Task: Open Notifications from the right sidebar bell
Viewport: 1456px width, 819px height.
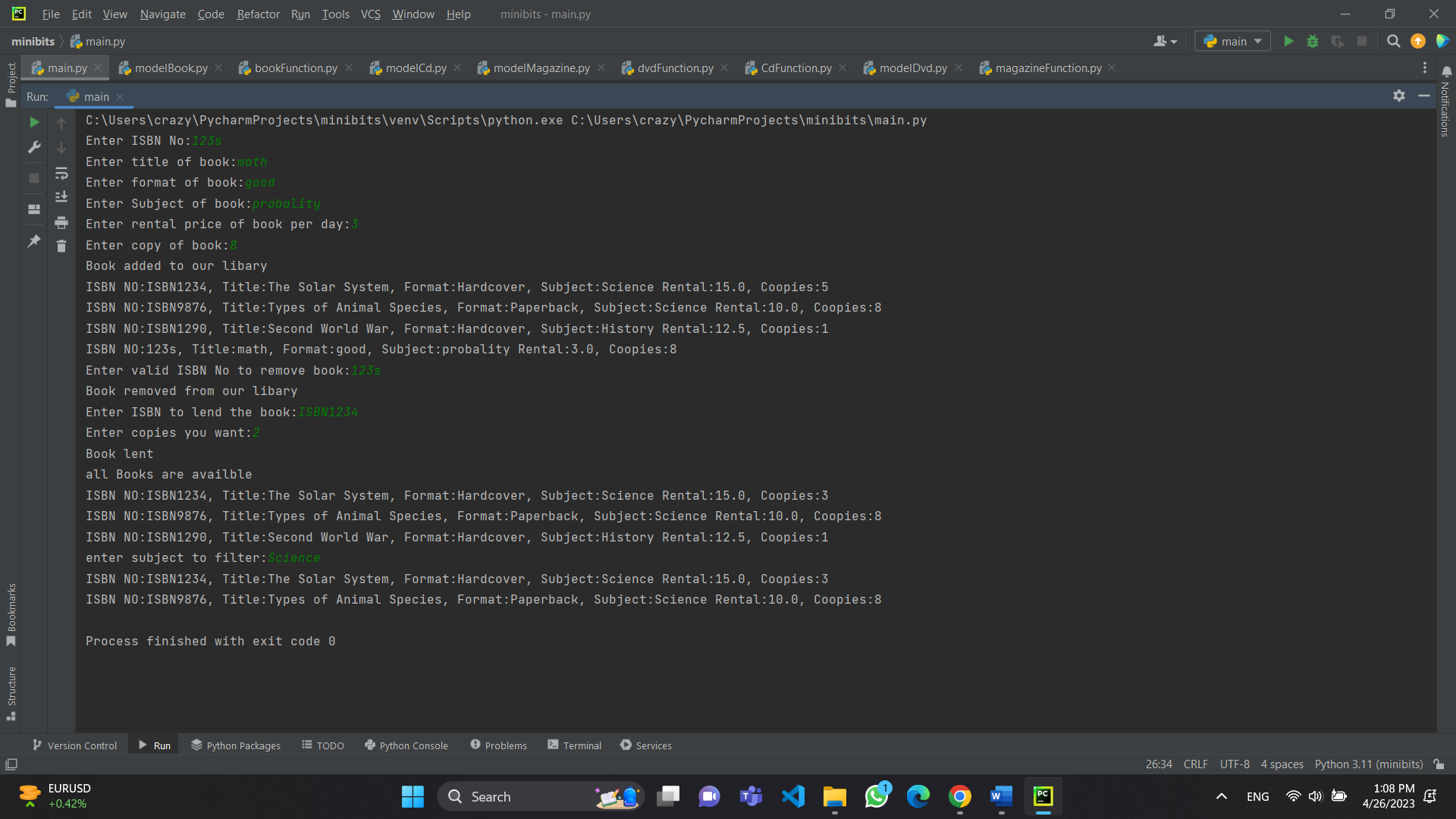Action: [1447, 71]
